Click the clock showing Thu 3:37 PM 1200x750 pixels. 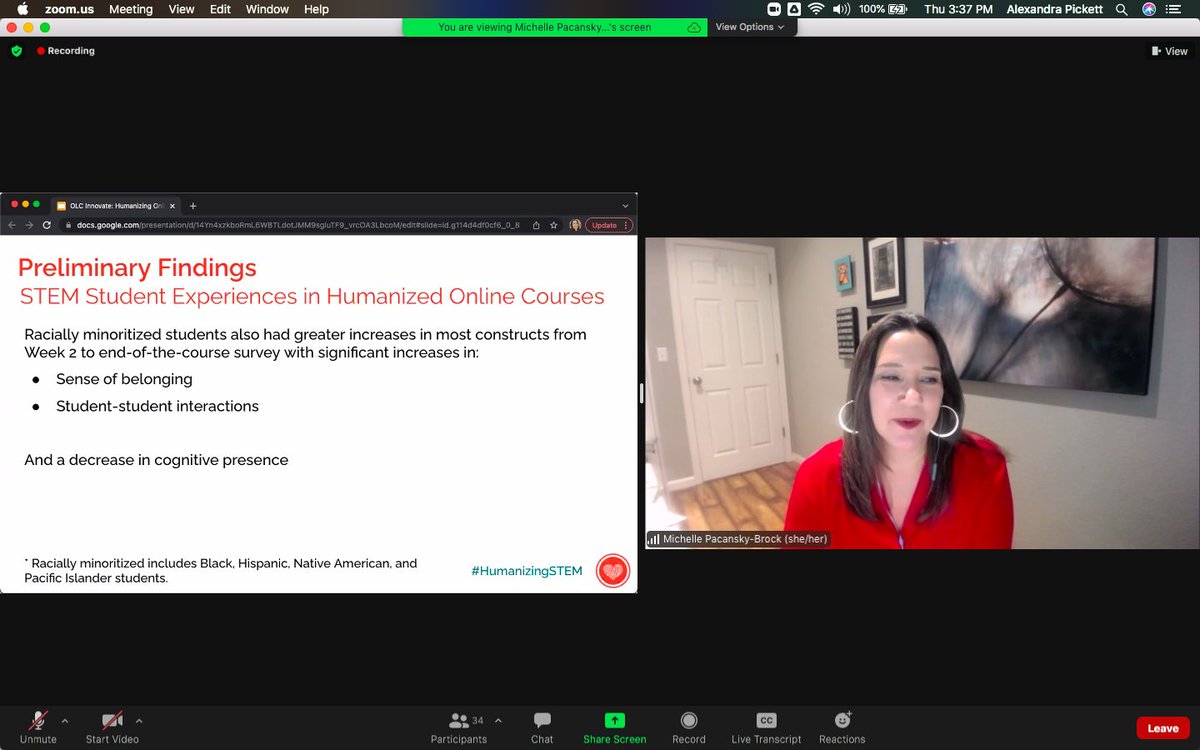(959, 9)
